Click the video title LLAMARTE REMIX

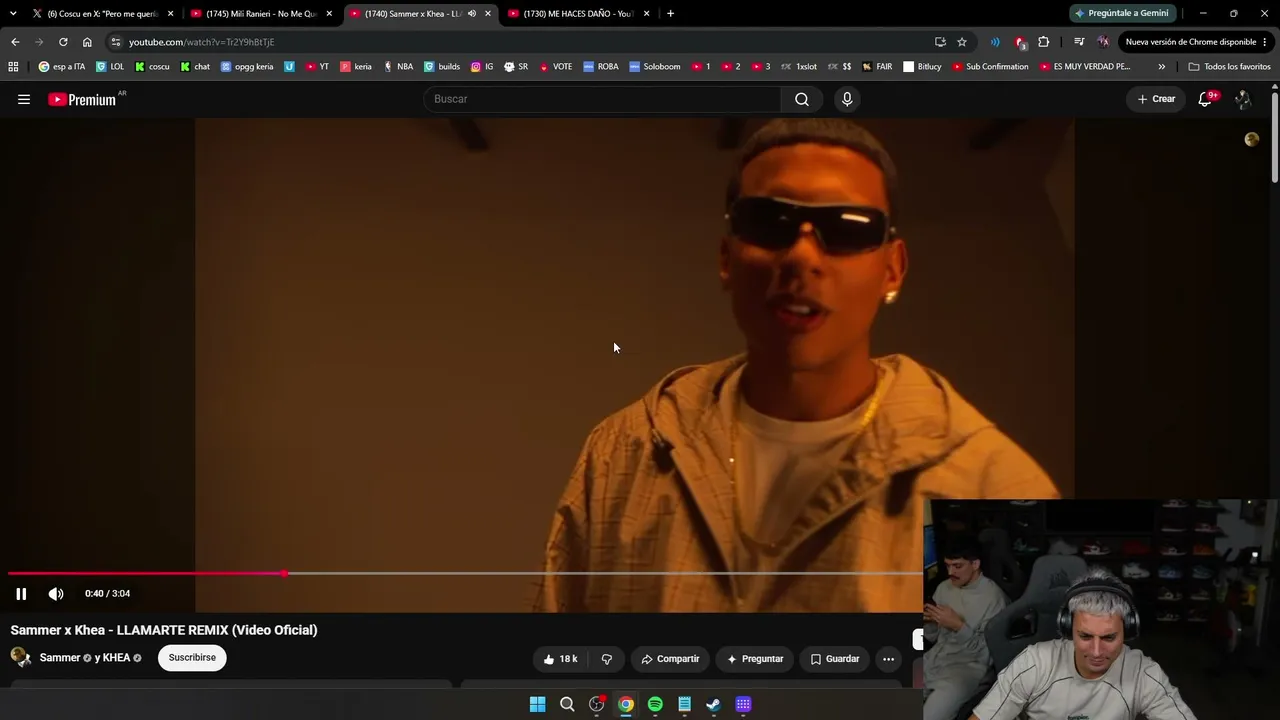pyautogui.click(x=164, y=630)
